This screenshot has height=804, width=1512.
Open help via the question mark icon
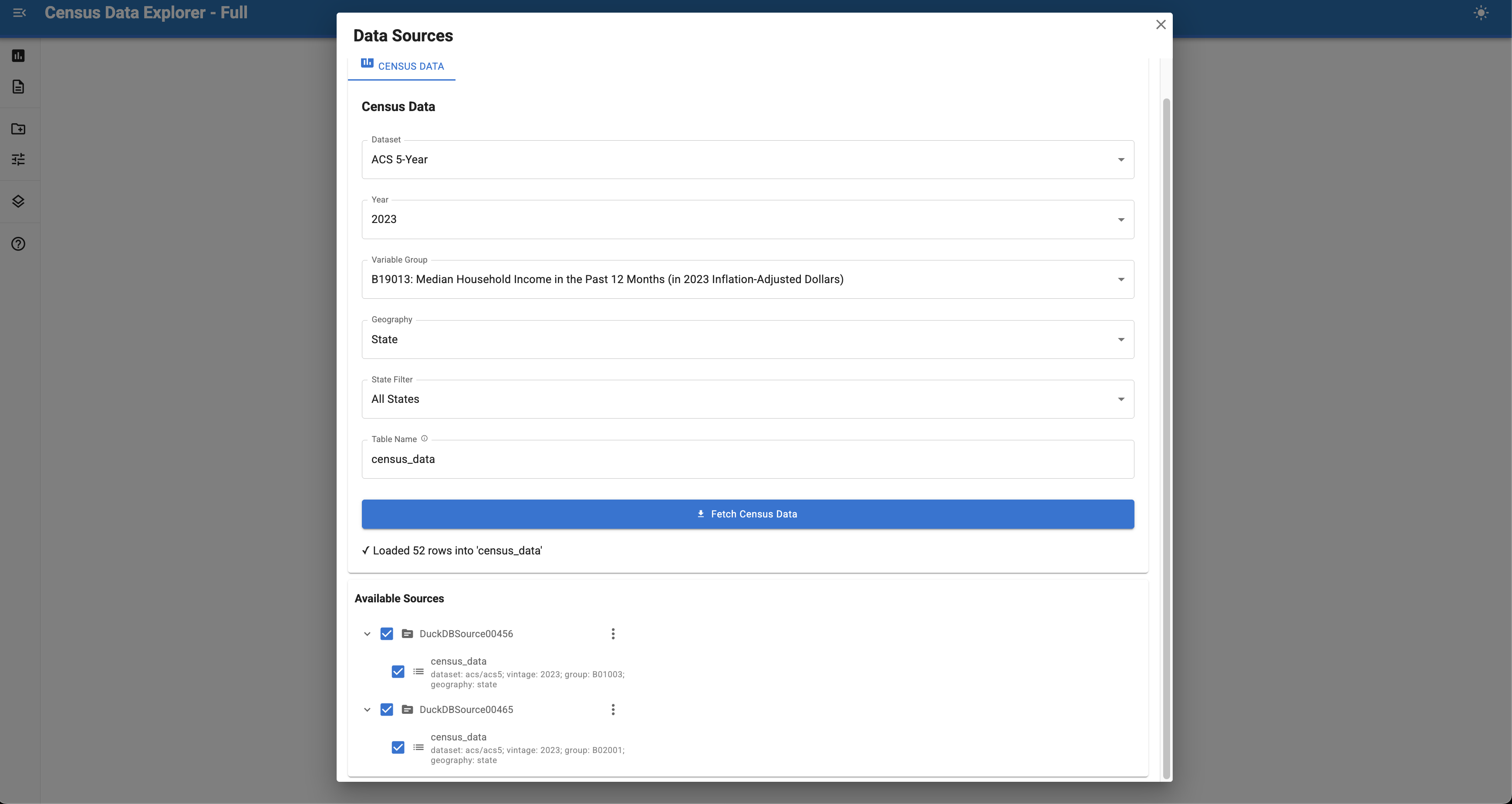18,243
